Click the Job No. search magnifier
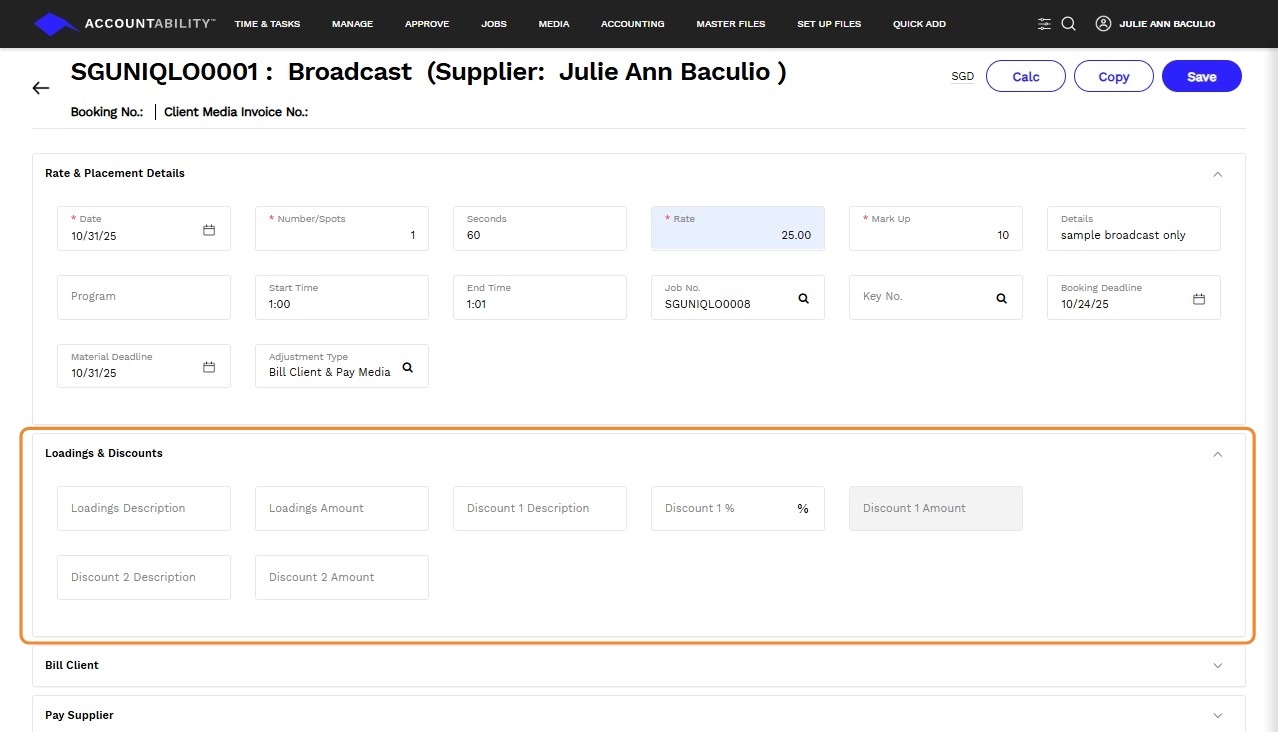 coord(803,298)
